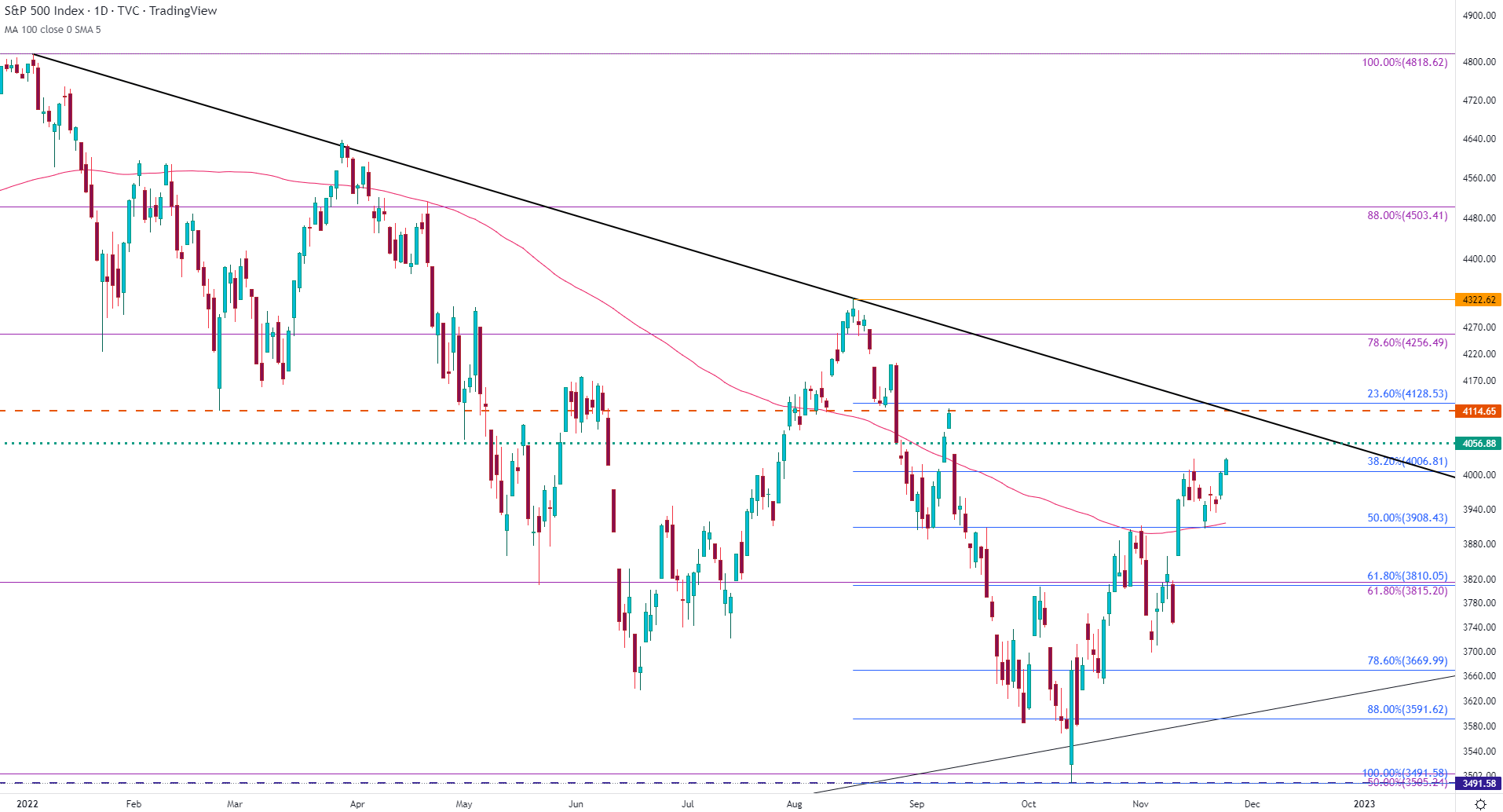The width and height of the screenshot is (1503, 812).
Task: Click 3620.00 on the price scale
Action: pos(1479,701)
